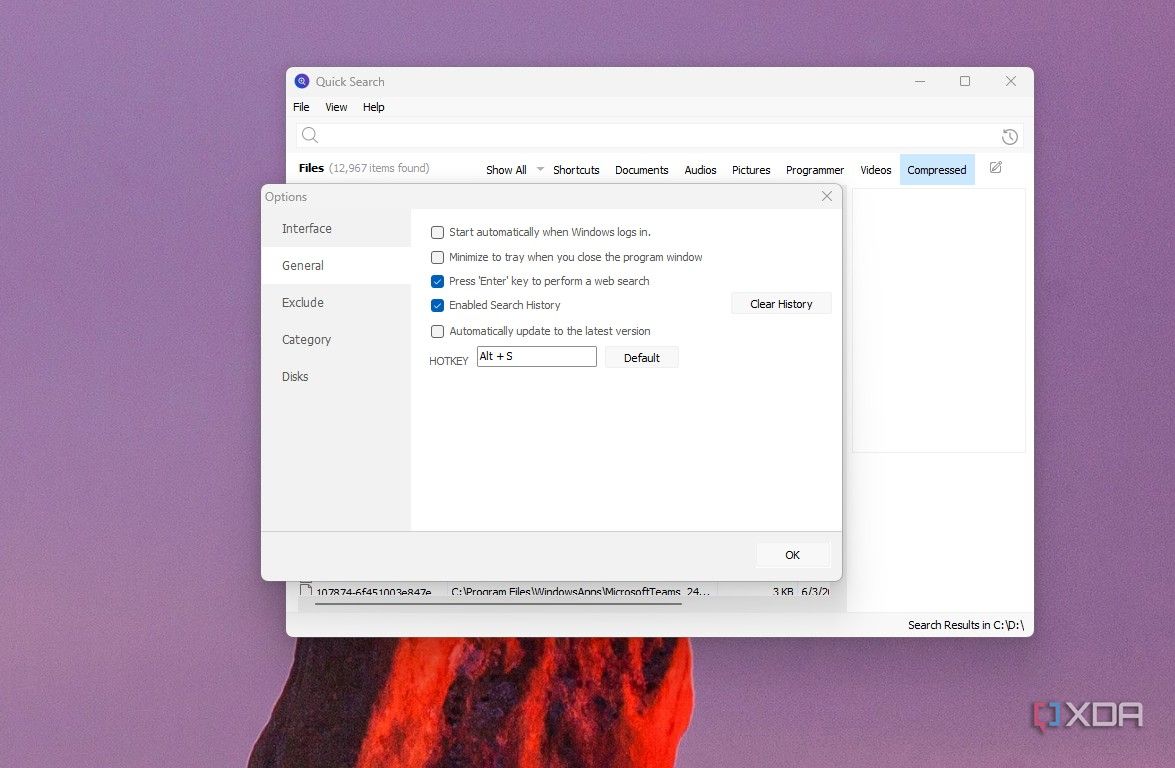Uncheck Press 'Enter' key web search option
The height and width of the screenshot is (768, 1175).
tap(438, 281)
